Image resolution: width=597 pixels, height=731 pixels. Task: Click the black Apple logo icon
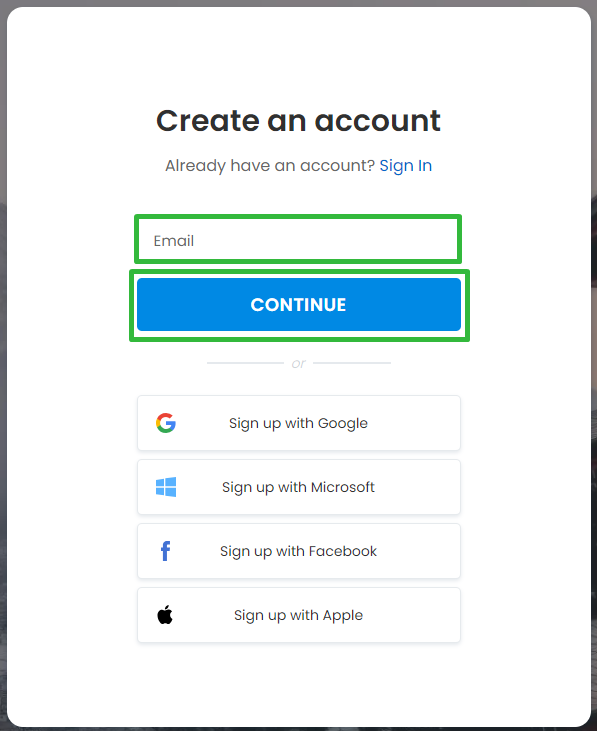(165, 614)
